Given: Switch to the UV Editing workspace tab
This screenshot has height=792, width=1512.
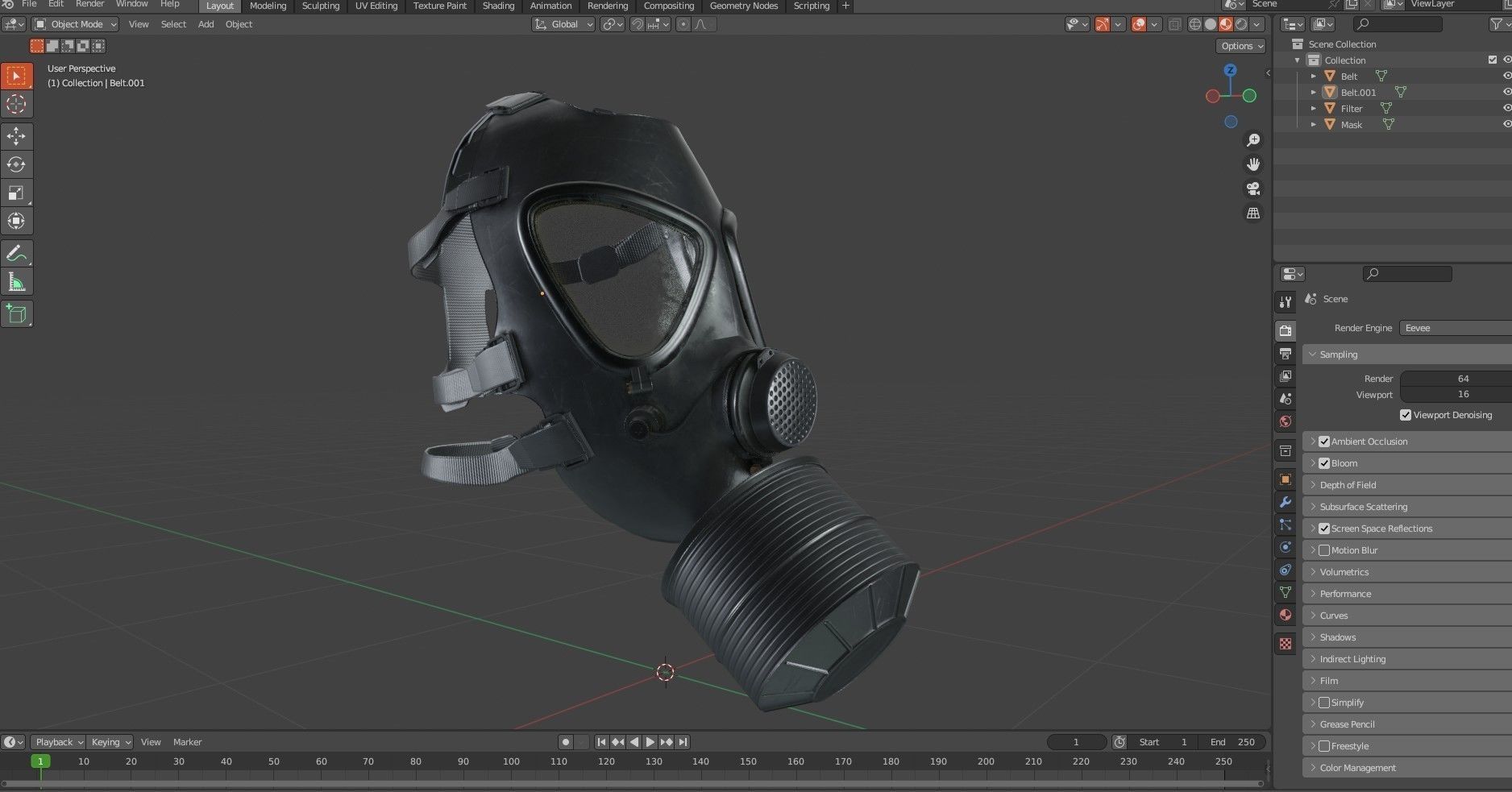Looking at the screenshot, I should [x=376, y=6].
